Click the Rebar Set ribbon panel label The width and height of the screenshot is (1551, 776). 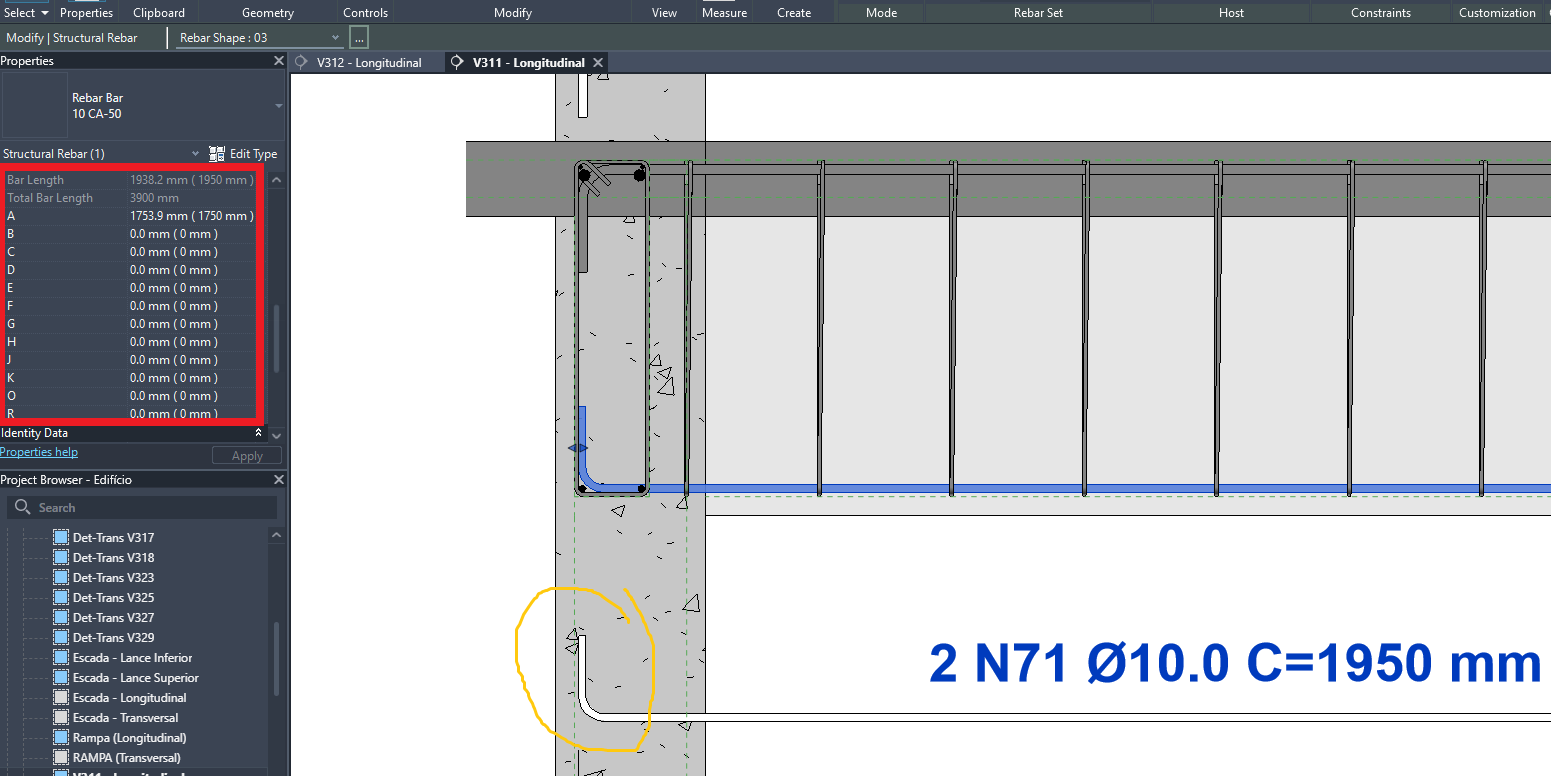pos(1038,13)
